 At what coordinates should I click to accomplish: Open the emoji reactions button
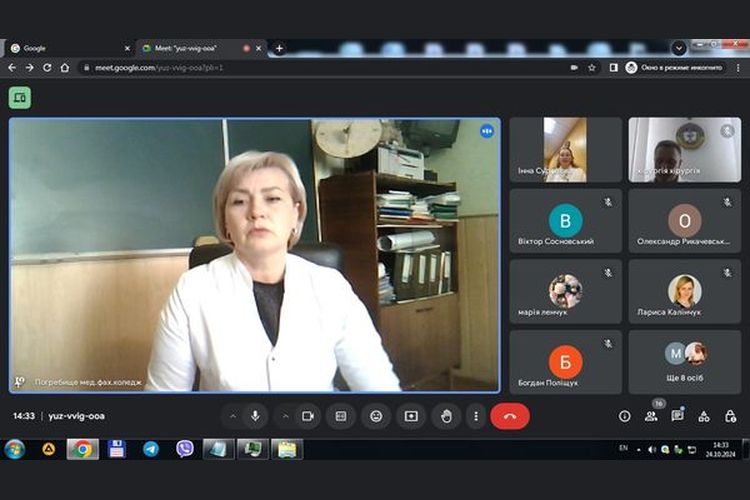coord(376,416)
